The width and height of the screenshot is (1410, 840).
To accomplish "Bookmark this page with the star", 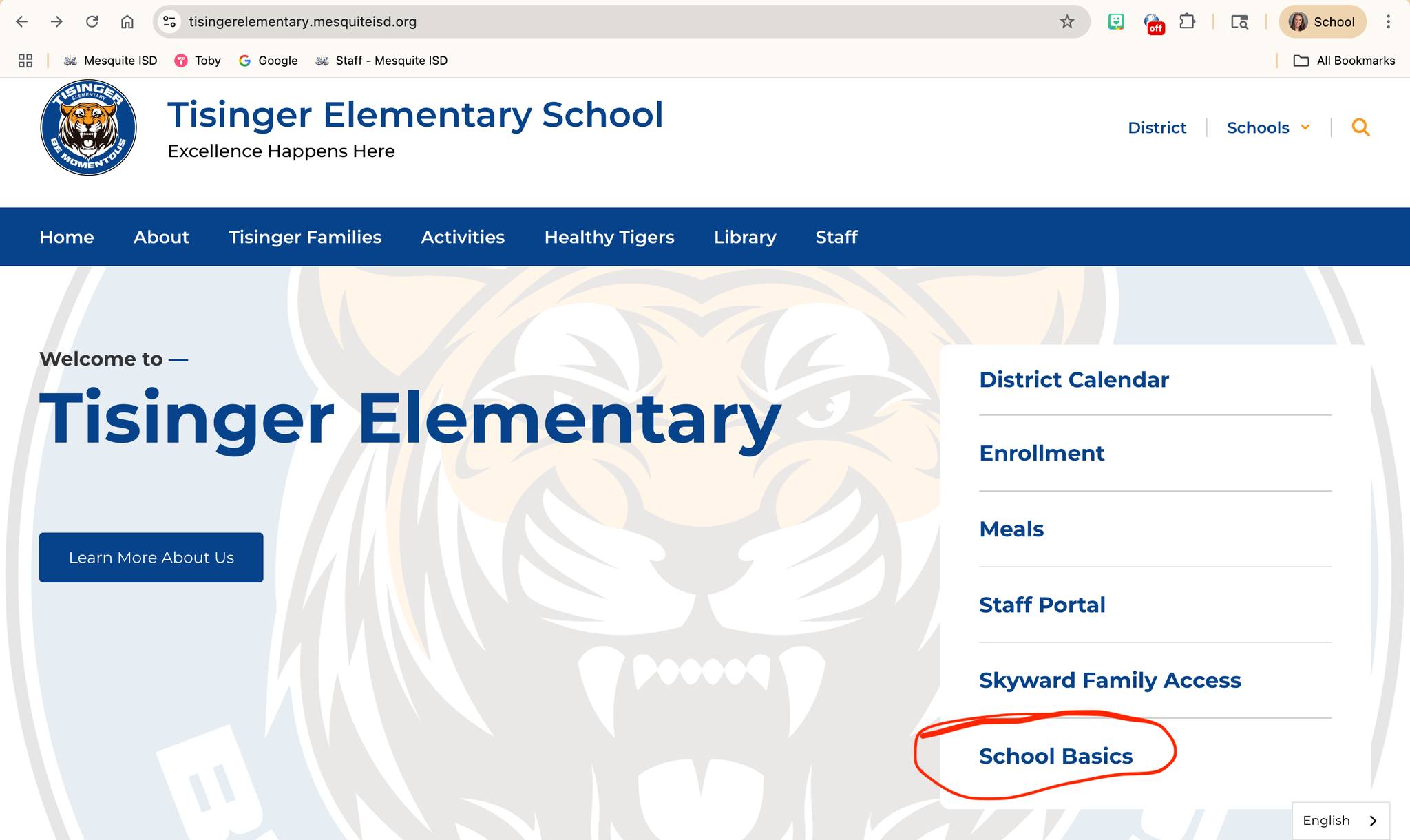I will [x=1067, y=22].
